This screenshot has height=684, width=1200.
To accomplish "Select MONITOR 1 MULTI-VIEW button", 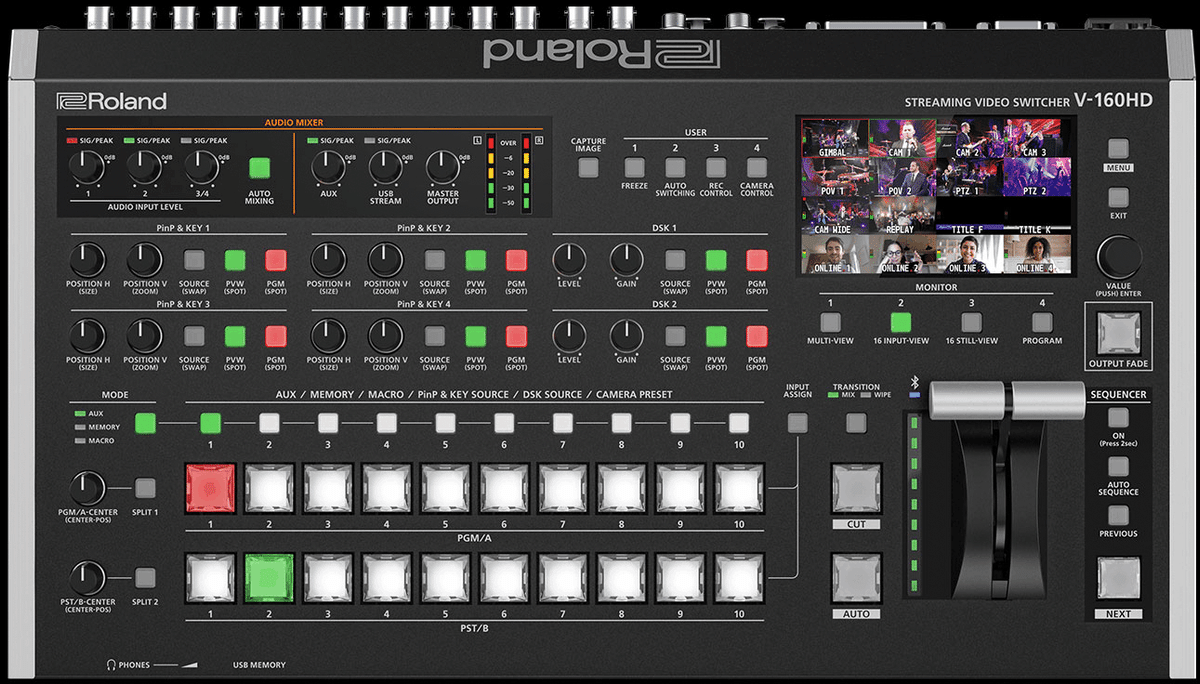I will click(x=830, y=322).
